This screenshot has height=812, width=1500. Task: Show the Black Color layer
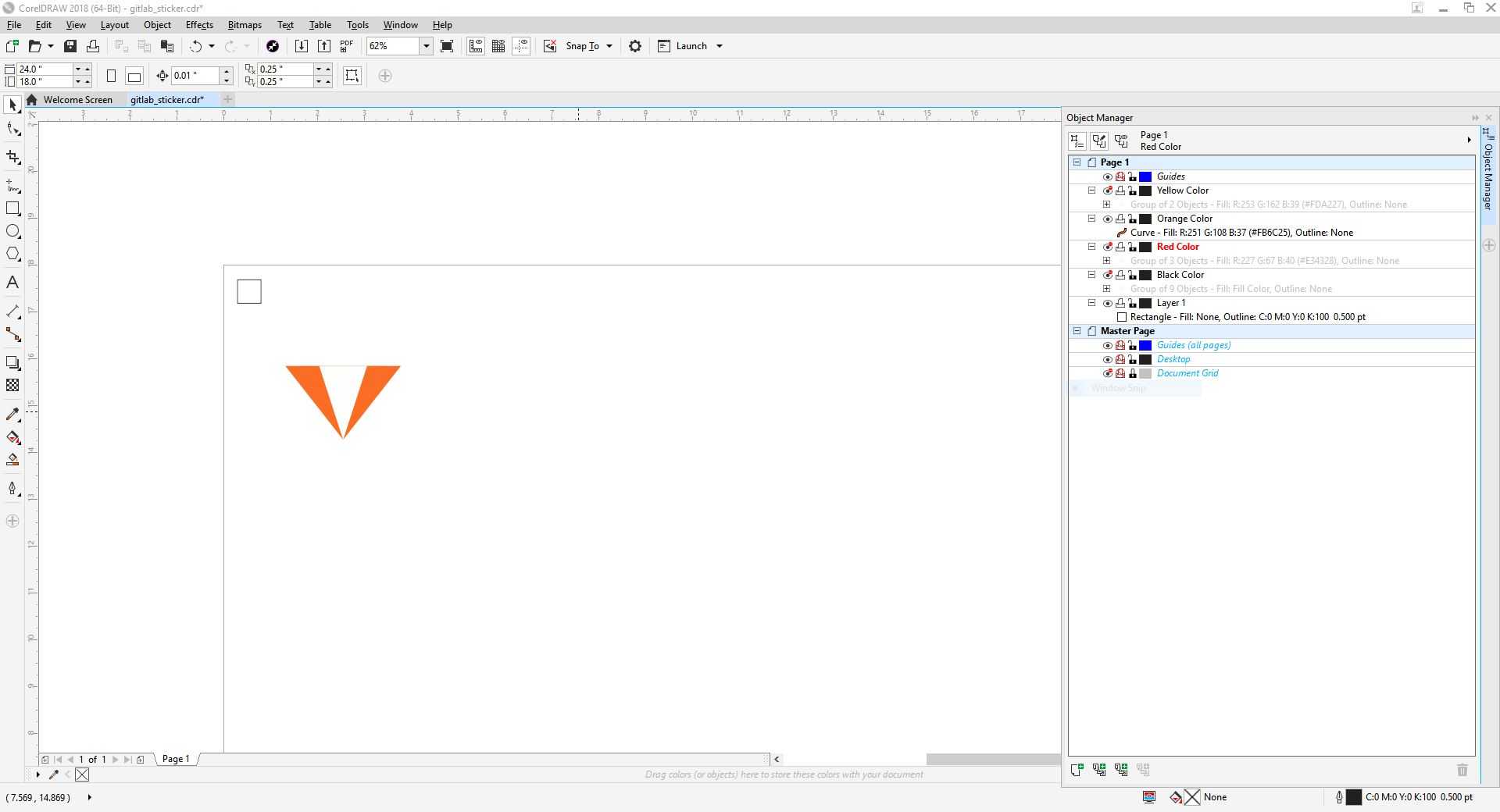pyautogui.click(x=1107, y=275)
